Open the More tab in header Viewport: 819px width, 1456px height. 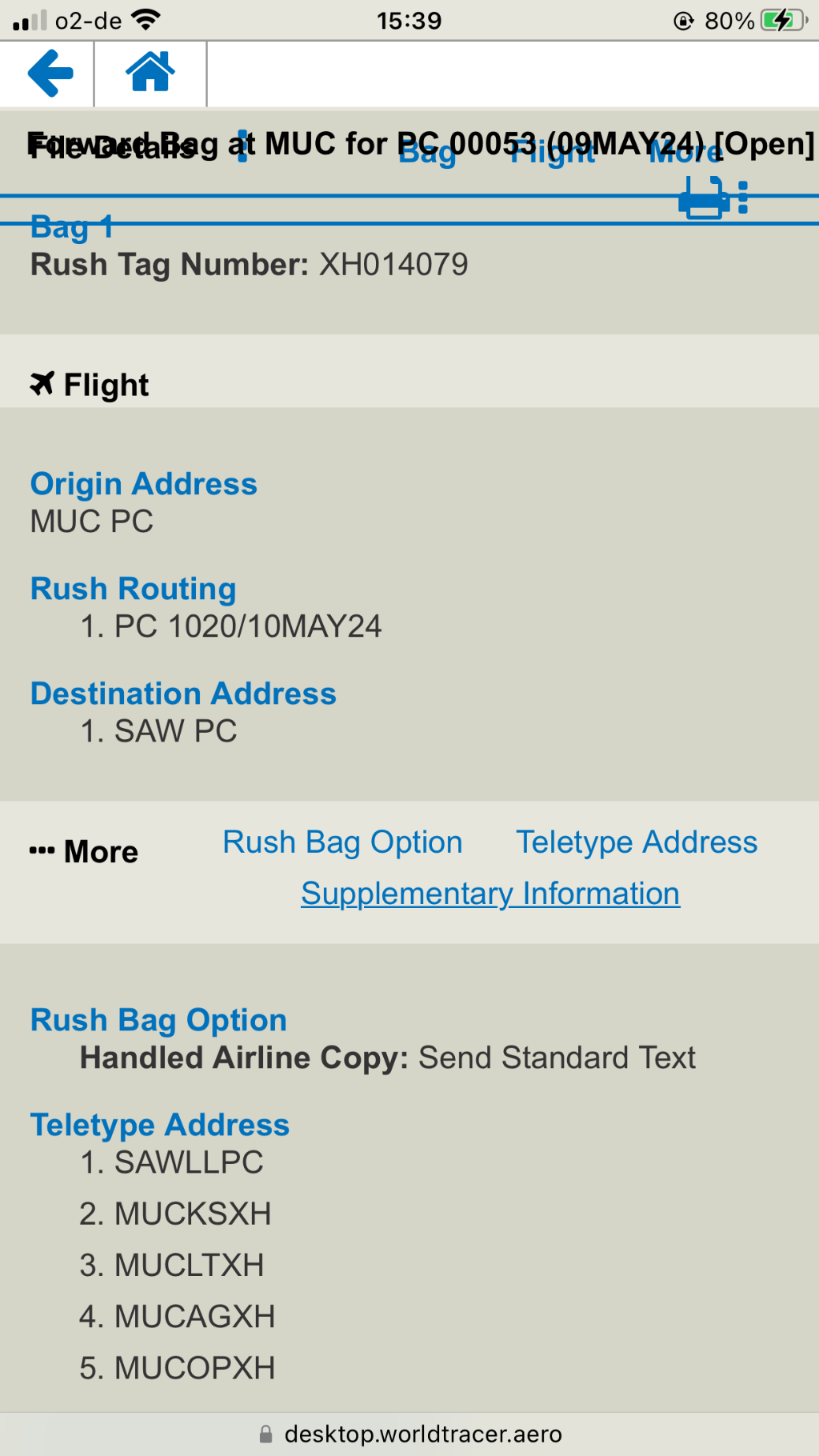(x=685, y=152)
